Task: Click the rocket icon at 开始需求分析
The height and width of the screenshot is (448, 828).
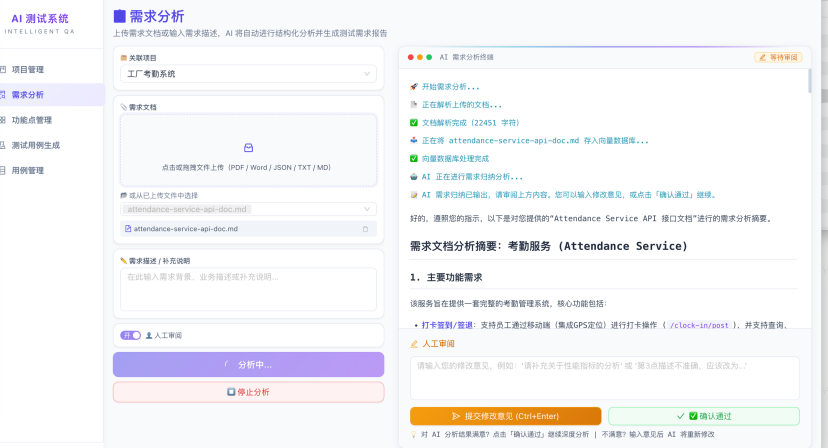Action: (x=414, y=87)
